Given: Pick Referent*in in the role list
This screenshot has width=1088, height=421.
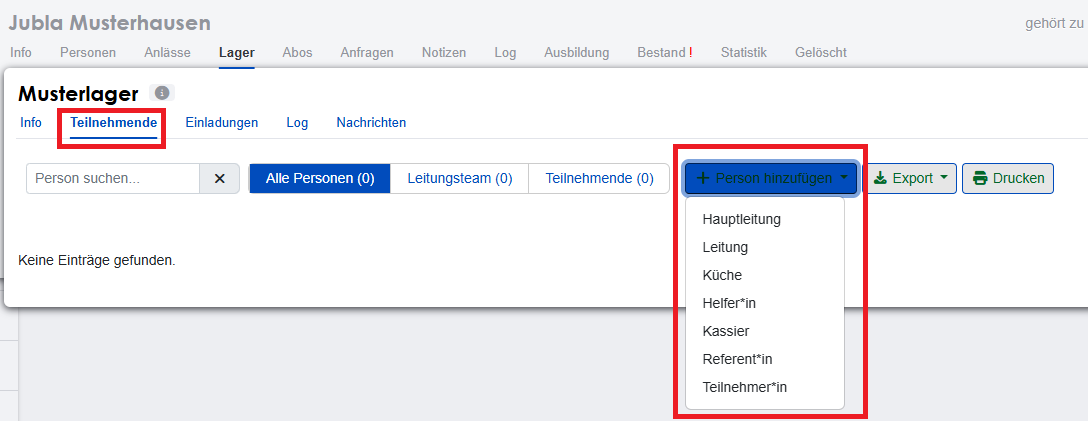Looking at the screenshot, I should tap(738, 359).
